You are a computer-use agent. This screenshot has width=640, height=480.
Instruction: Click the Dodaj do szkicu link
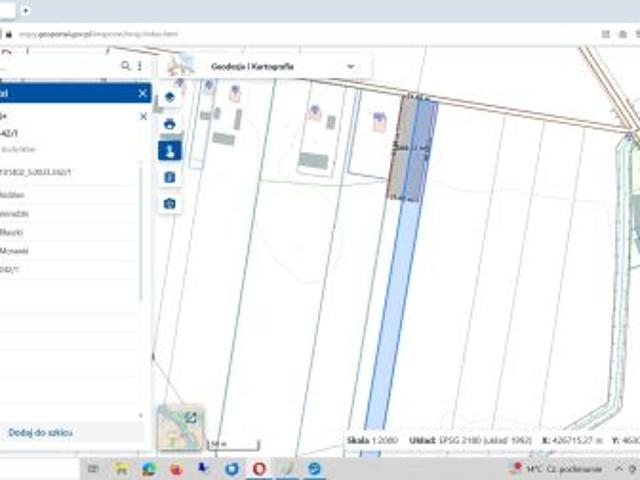(40, 433)
